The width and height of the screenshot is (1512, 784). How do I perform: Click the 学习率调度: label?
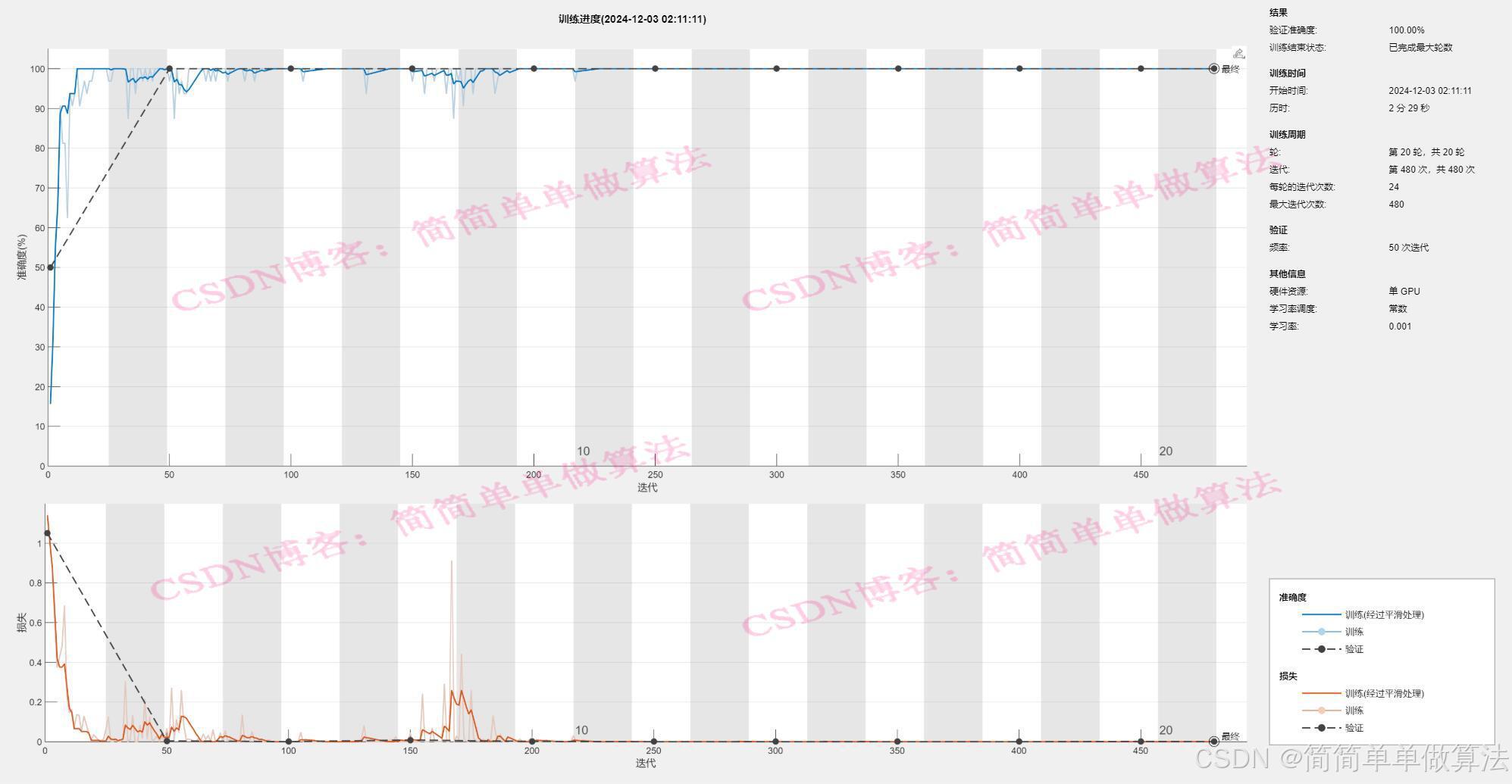[x=1293, y=309]
